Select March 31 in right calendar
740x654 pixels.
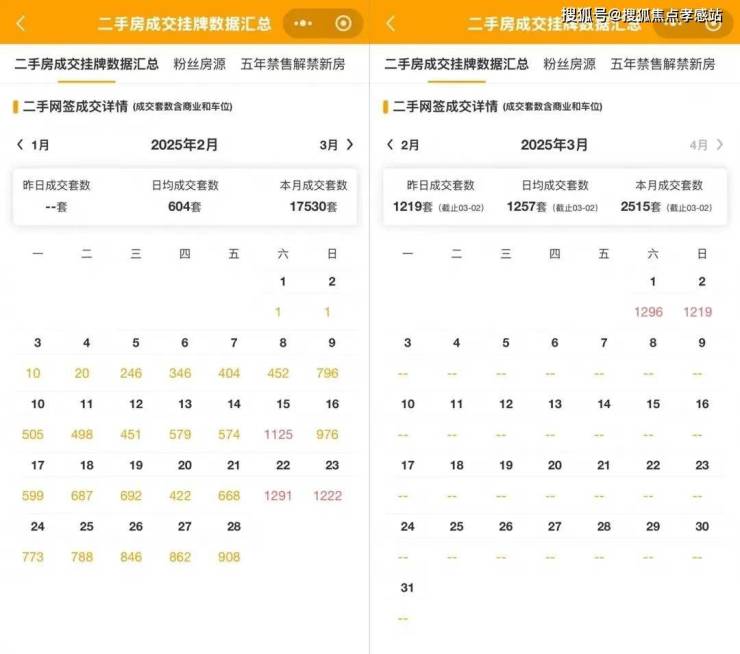point(407,603)
